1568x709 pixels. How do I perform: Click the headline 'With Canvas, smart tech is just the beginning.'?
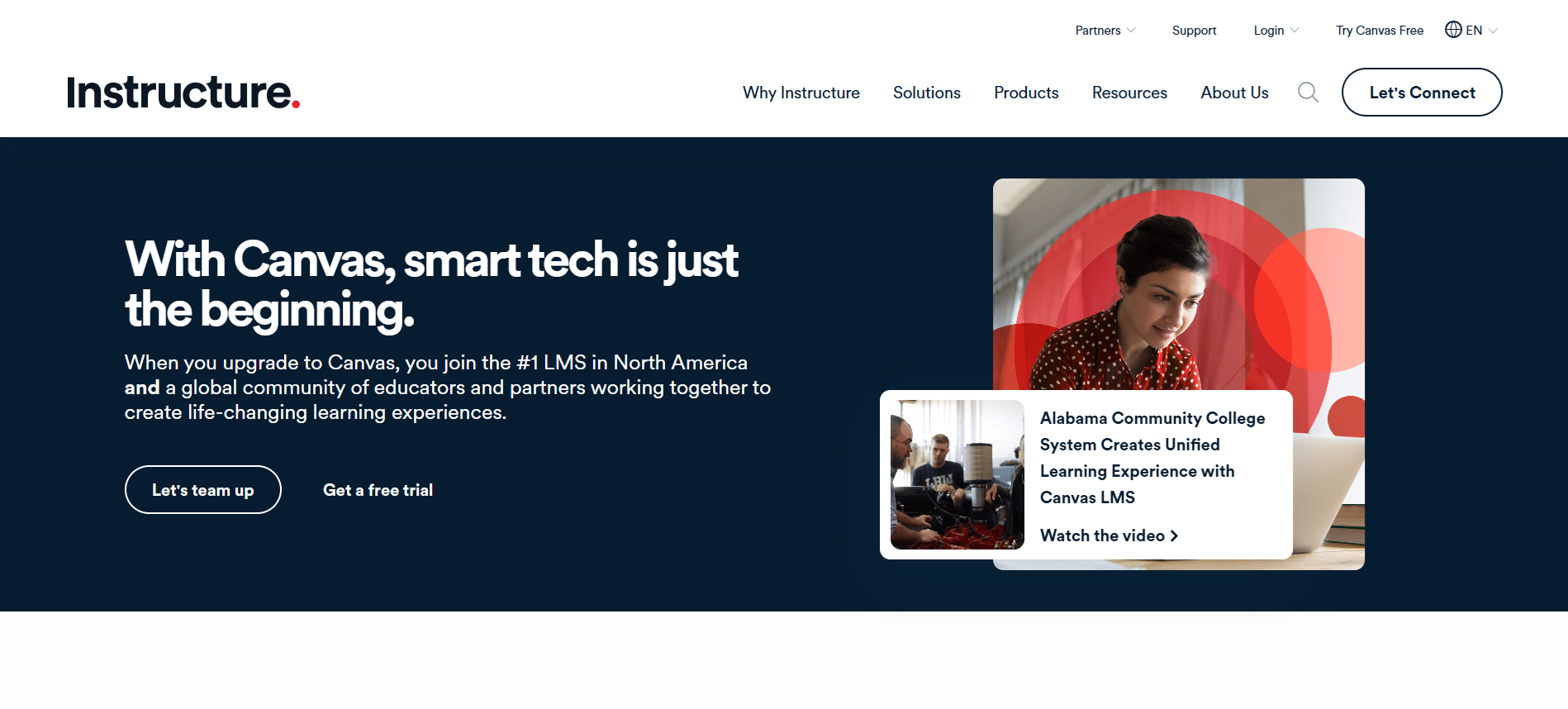[x=431, y=284]
